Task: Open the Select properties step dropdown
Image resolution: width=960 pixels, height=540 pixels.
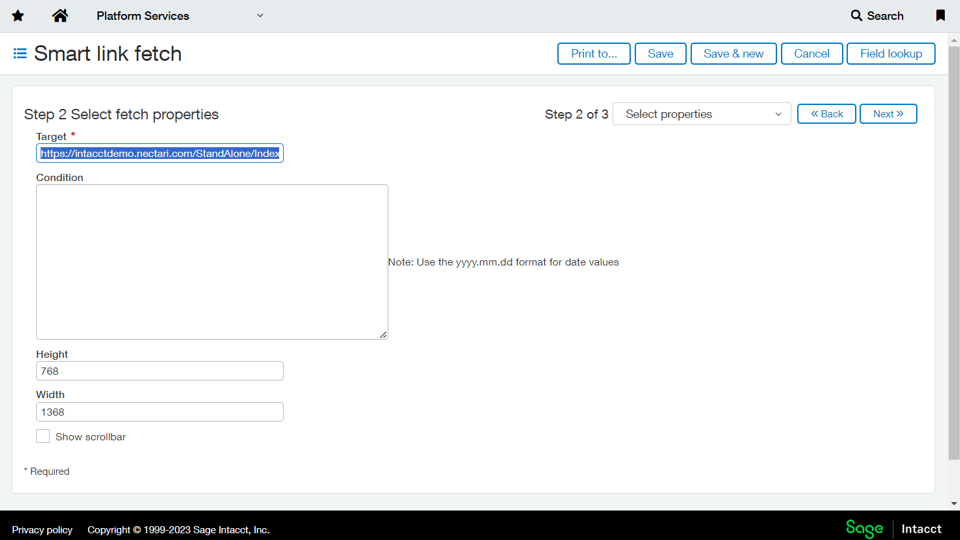Action: (x=702, y=114)
